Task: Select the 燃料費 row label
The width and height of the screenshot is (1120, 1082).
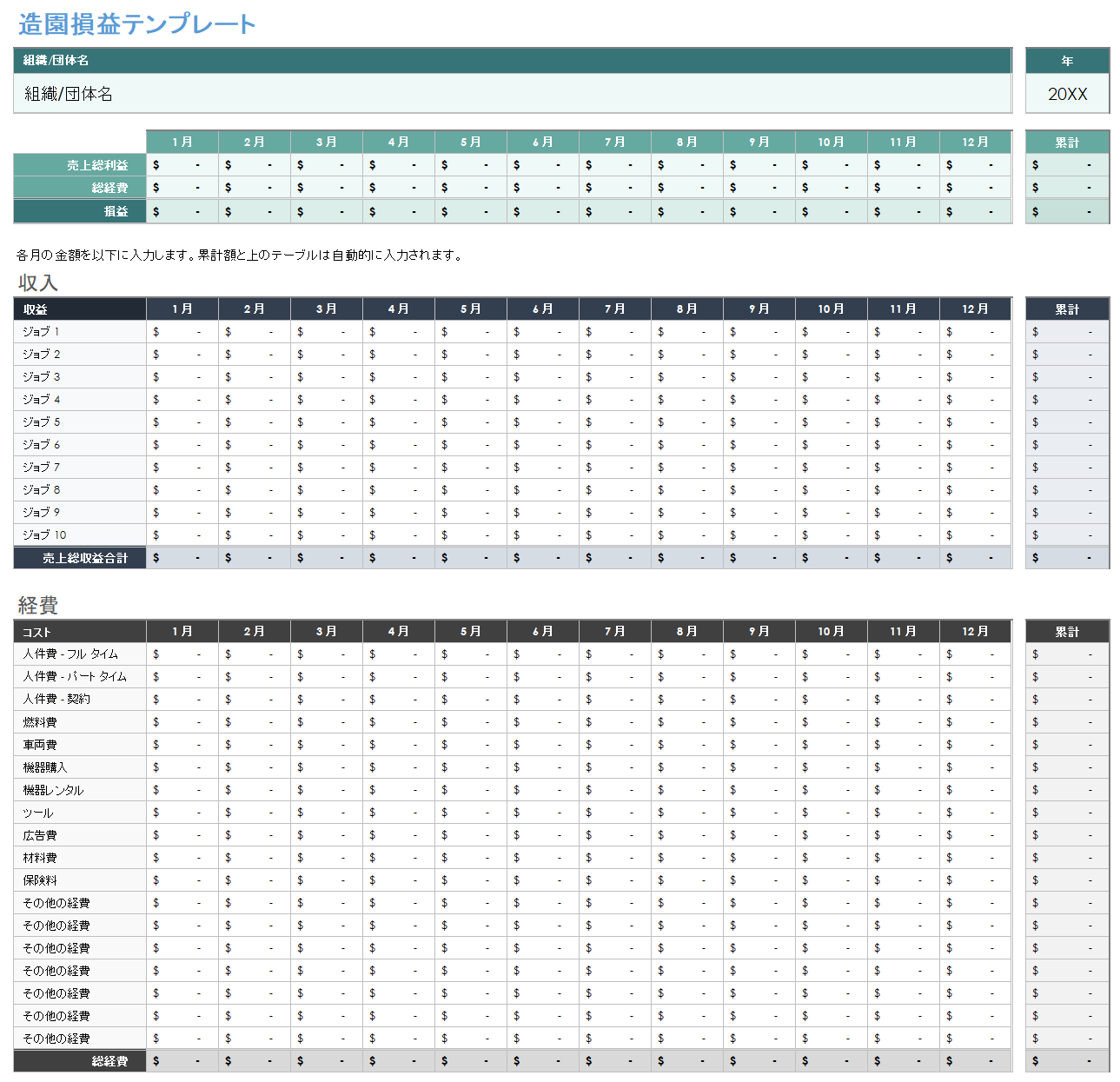Action: point(80,722)
